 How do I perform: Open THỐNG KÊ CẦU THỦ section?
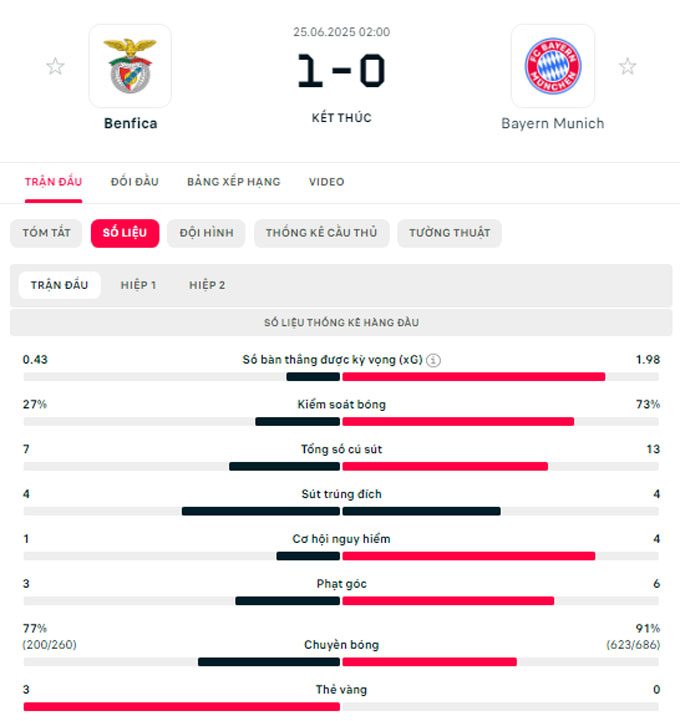click(321, 233)
